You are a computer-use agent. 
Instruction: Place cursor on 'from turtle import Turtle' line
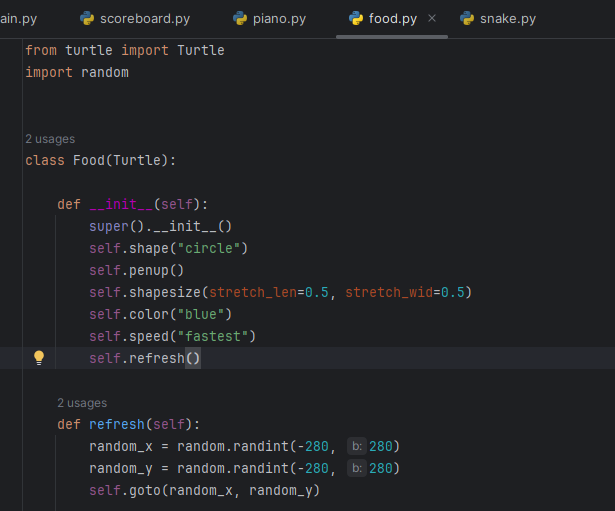(x=125, y=50)
